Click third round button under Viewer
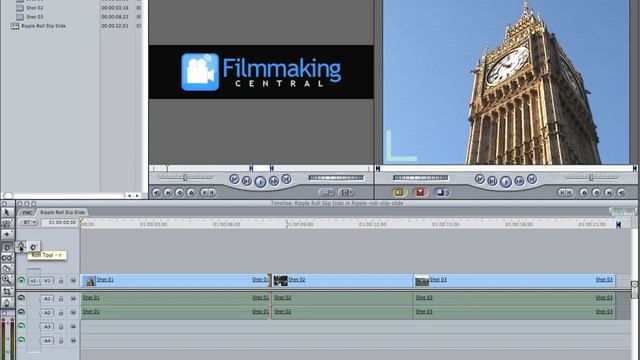Screen dimensions: 640x360 tap(179, 193)
